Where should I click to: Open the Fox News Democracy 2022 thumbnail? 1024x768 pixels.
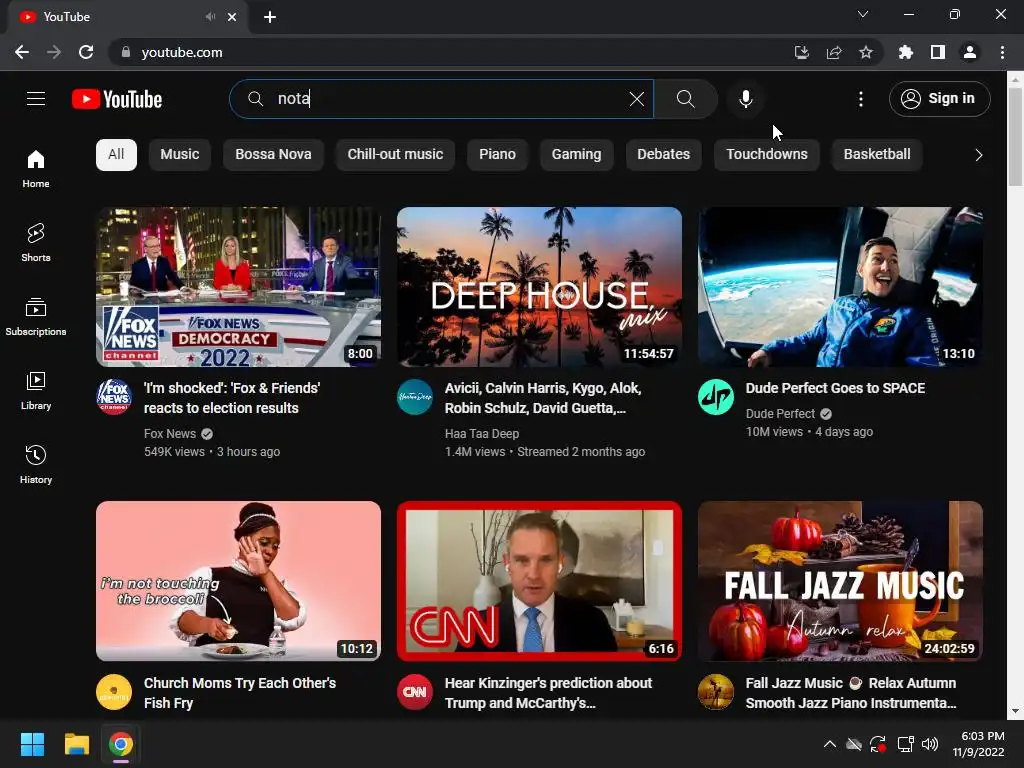tap(238, 287)
